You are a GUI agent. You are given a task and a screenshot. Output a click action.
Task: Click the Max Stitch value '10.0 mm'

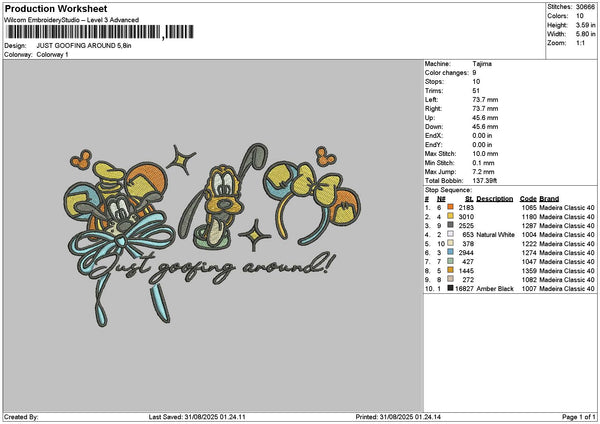[x=485, y=153]
